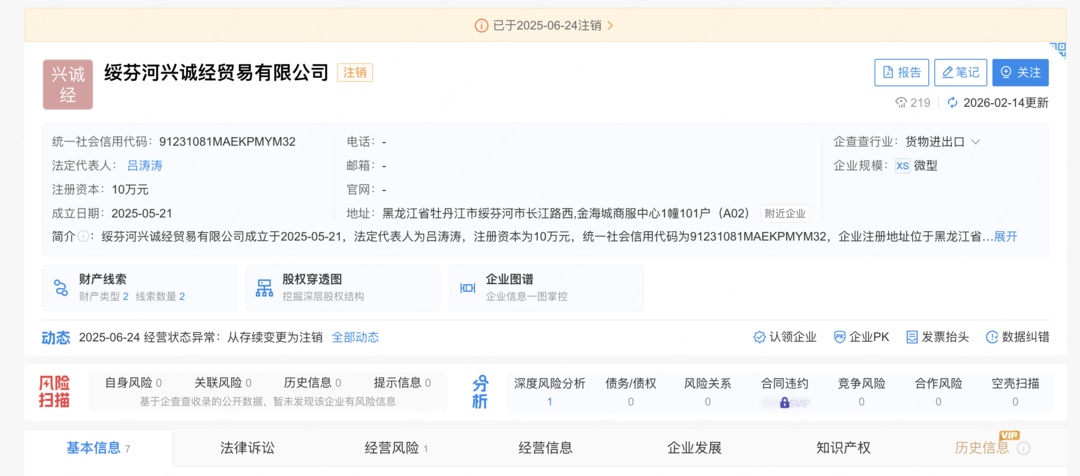Click the 兴诚经 company logo thumbnail
Image resolution: width=1080 pixels, height=476 pixels.
point(68,84)
